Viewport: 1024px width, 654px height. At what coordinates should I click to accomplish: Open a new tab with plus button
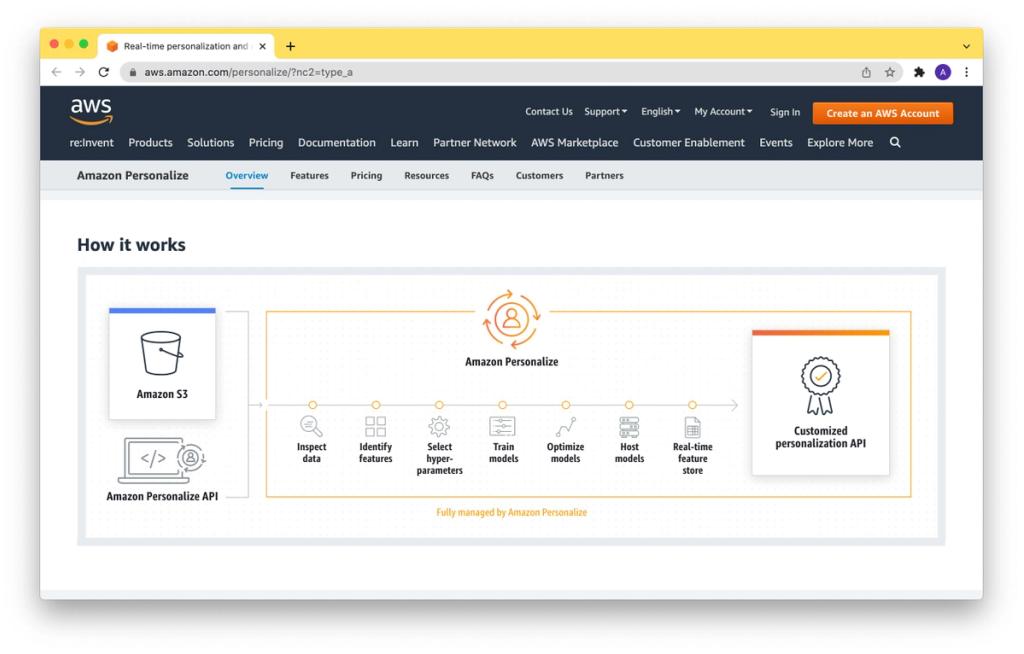click(x=291, y=46)
